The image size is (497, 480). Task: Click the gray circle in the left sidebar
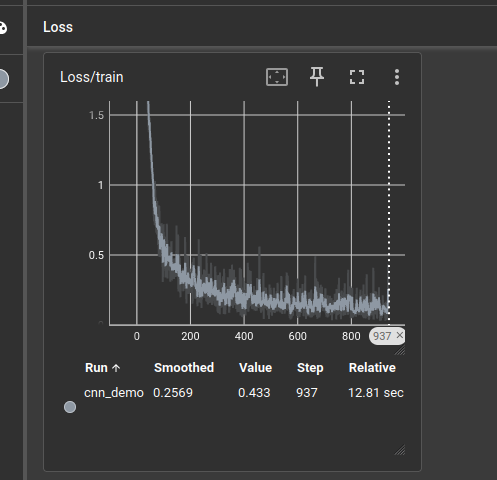point(3,79)
